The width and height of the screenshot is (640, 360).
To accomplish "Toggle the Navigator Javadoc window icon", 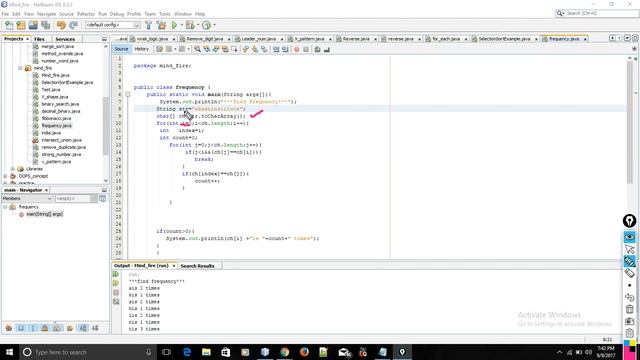I will click(102, 199).
